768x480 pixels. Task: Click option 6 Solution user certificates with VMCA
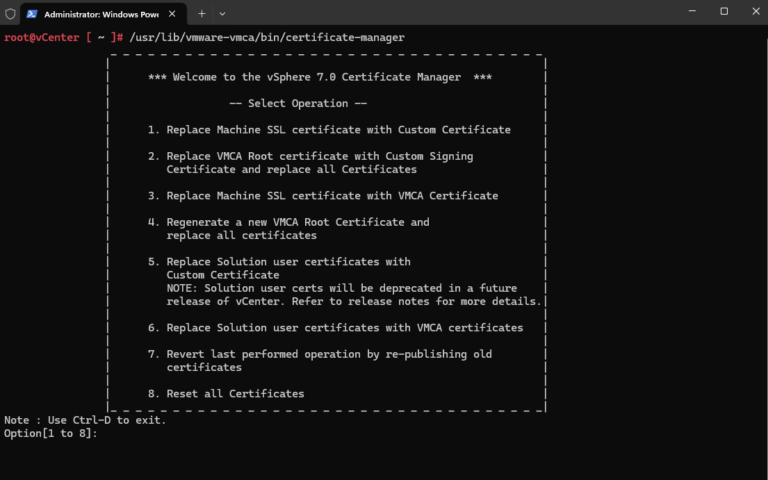click(x=335, y=328)
